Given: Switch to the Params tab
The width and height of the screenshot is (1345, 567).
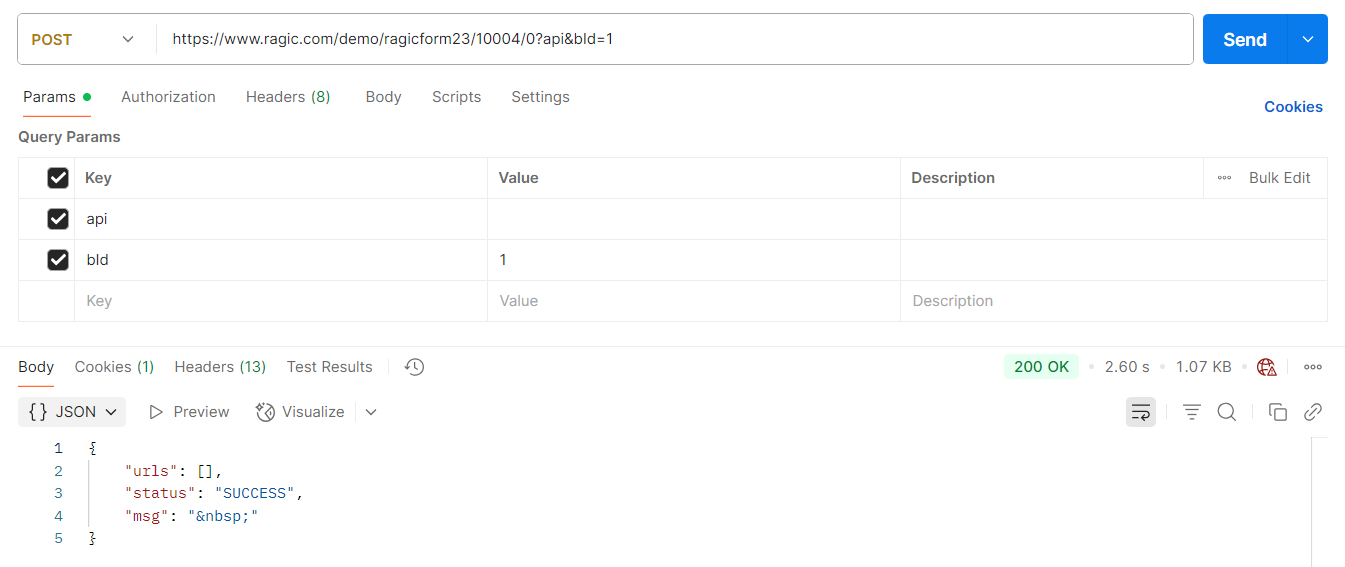Looking at the screenshot, I should click(57, 97).
